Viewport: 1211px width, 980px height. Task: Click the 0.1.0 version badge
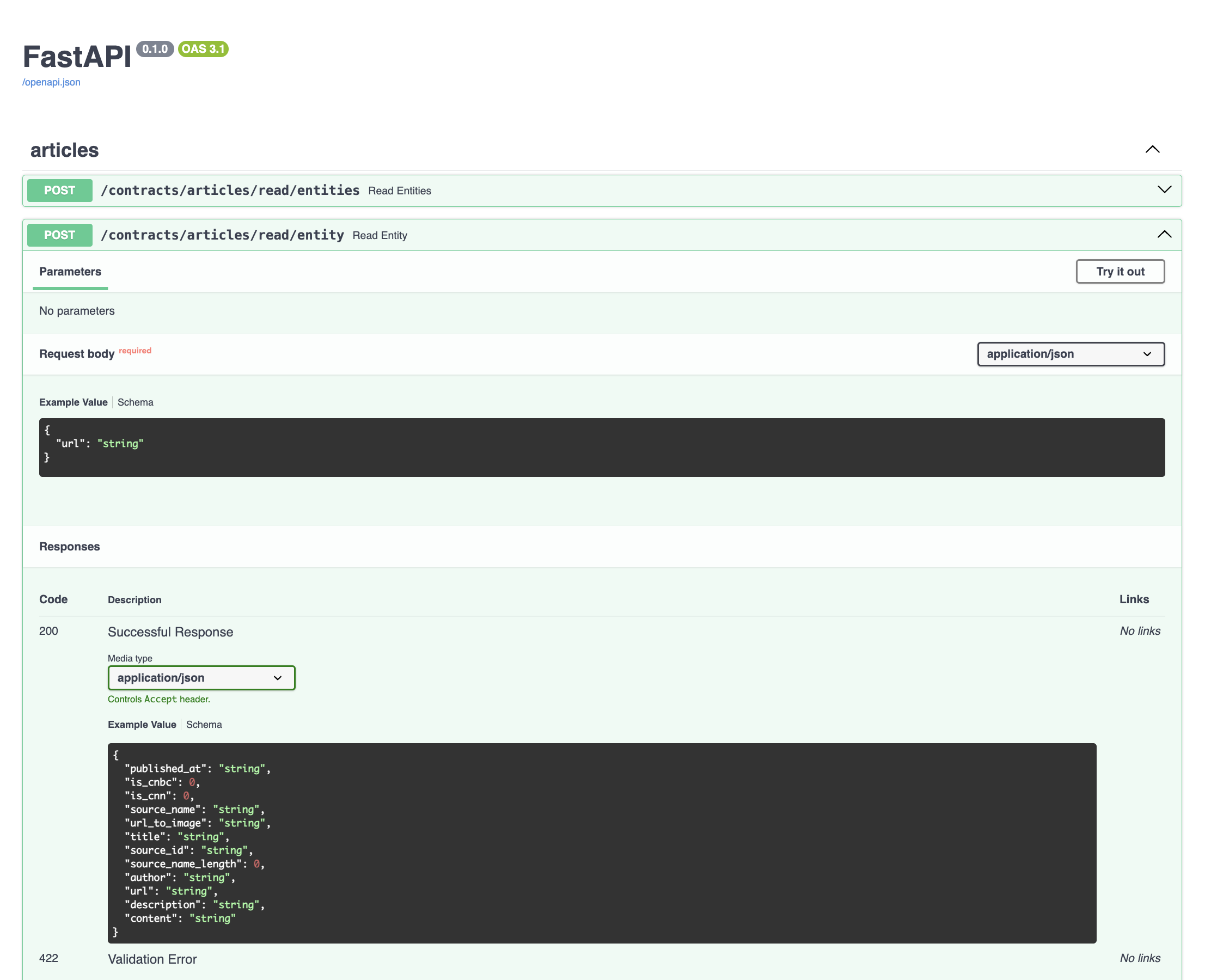tap(155, 49)
